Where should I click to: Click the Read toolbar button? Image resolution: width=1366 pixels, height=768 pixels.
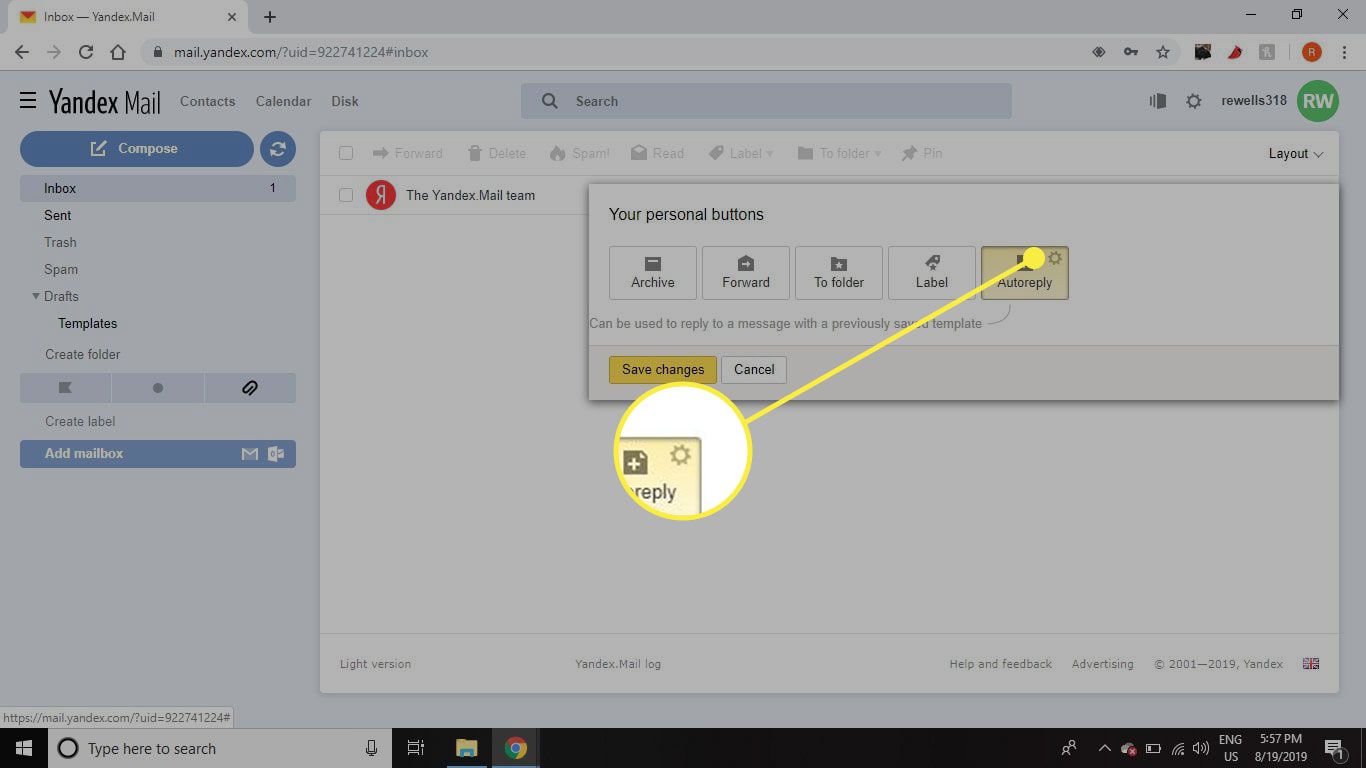coord(657,153)
